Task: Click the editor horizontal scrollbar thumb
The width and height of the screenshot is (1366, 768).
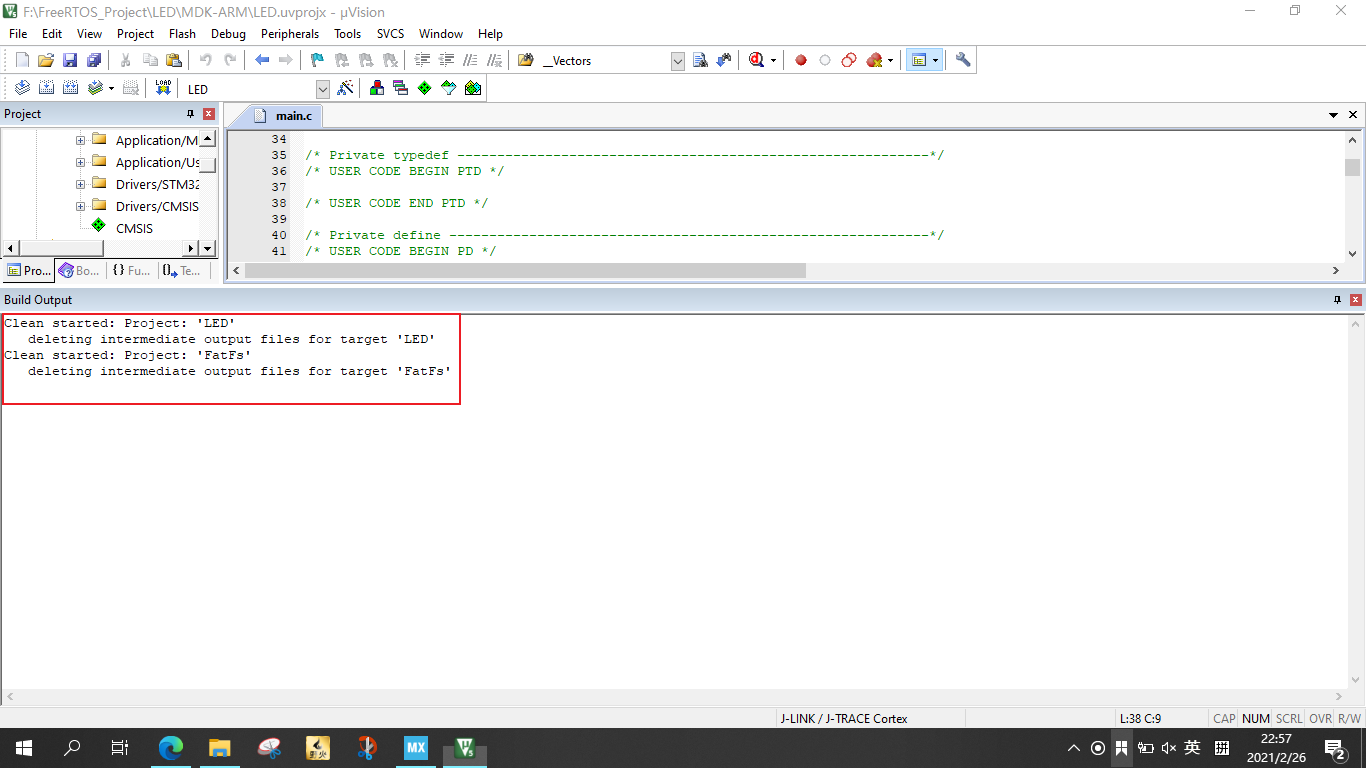Action: pyautogui.click(x=525, y=270)
